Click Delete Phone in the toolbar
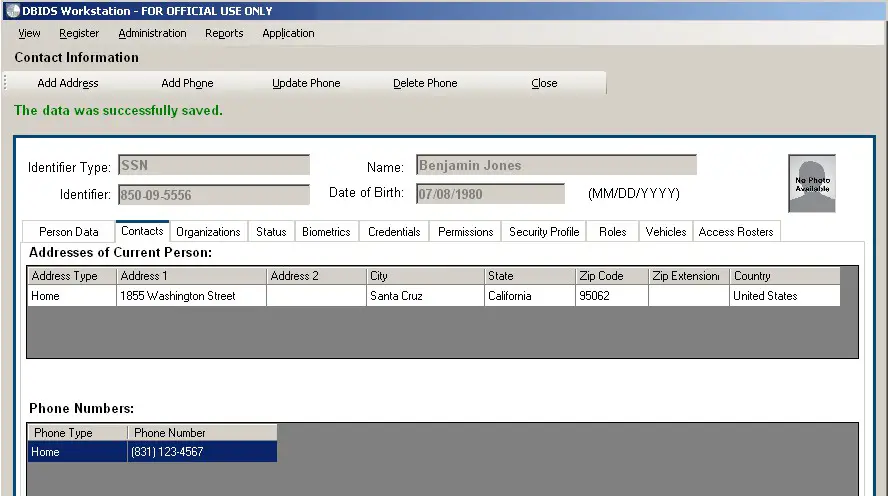888x496 pixels. 425,83
